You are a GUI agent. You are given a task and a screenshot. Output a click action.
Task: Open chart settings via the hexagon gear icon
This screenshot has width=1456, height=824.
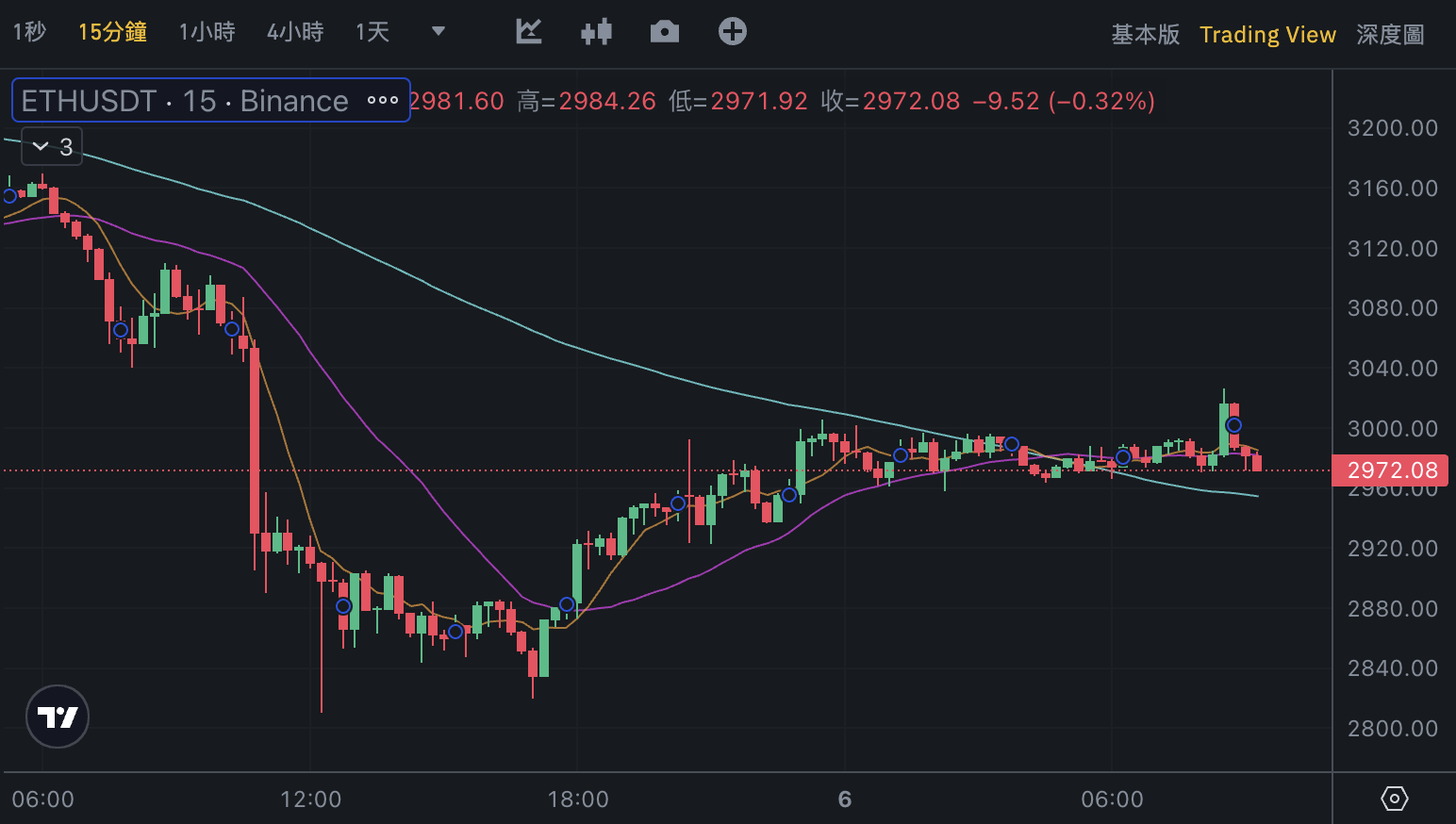click(1394, 799)
